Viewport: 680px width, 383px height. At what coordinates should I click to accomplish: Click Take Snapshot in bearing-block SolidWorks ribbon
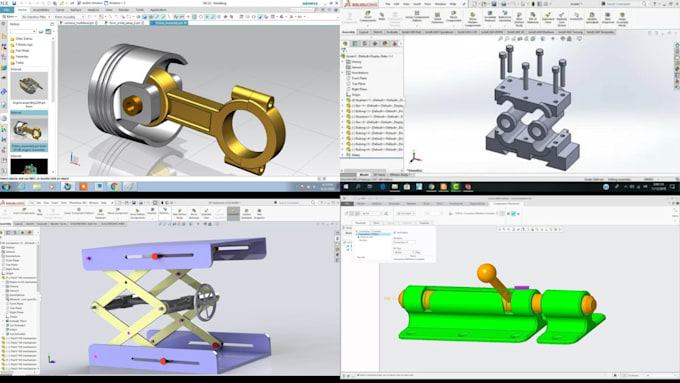607,18
